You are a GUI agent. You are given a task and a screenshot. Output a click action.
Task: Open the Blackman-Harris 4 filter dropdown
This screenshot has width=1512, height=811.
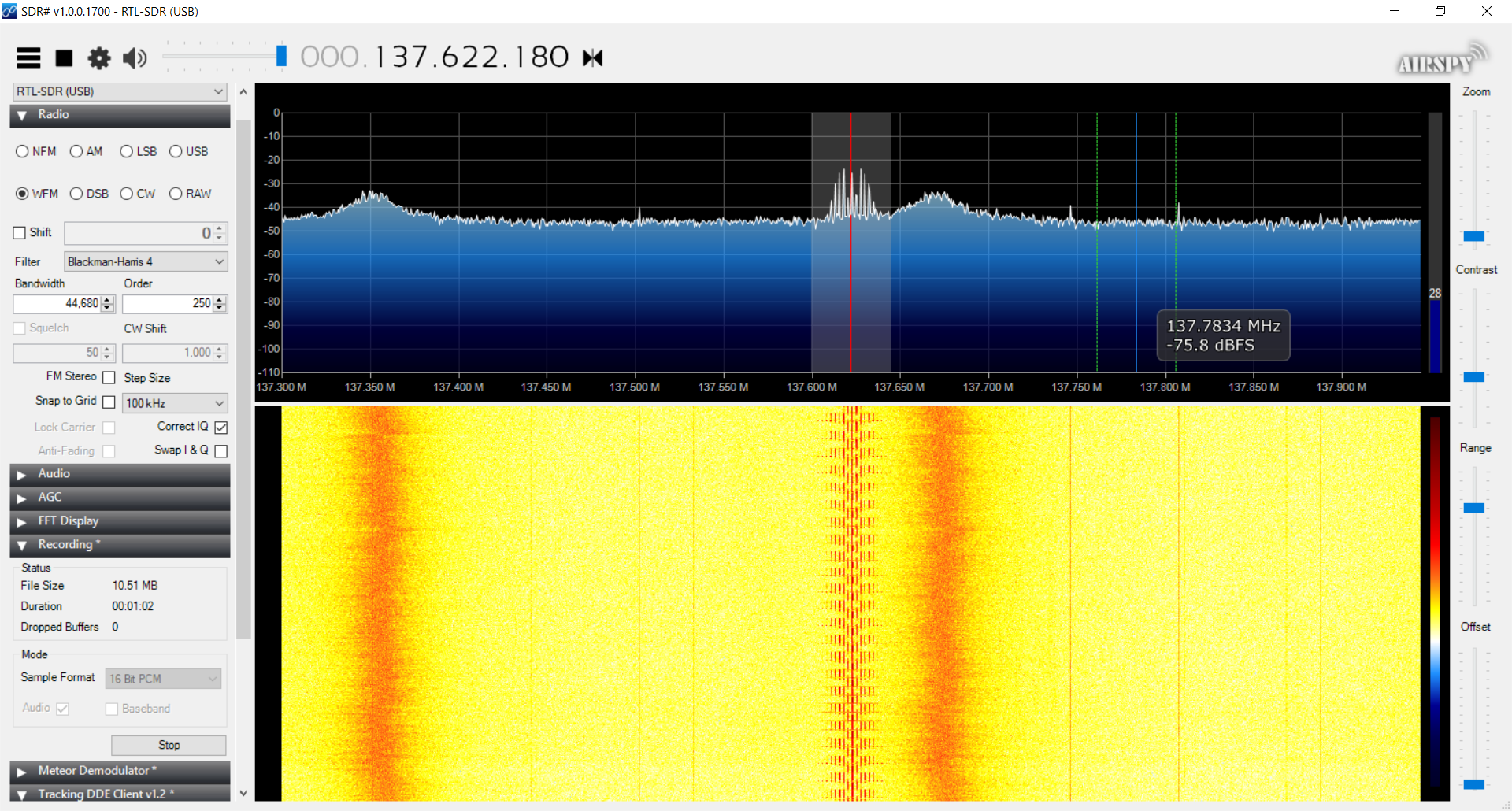pos(146,261)
